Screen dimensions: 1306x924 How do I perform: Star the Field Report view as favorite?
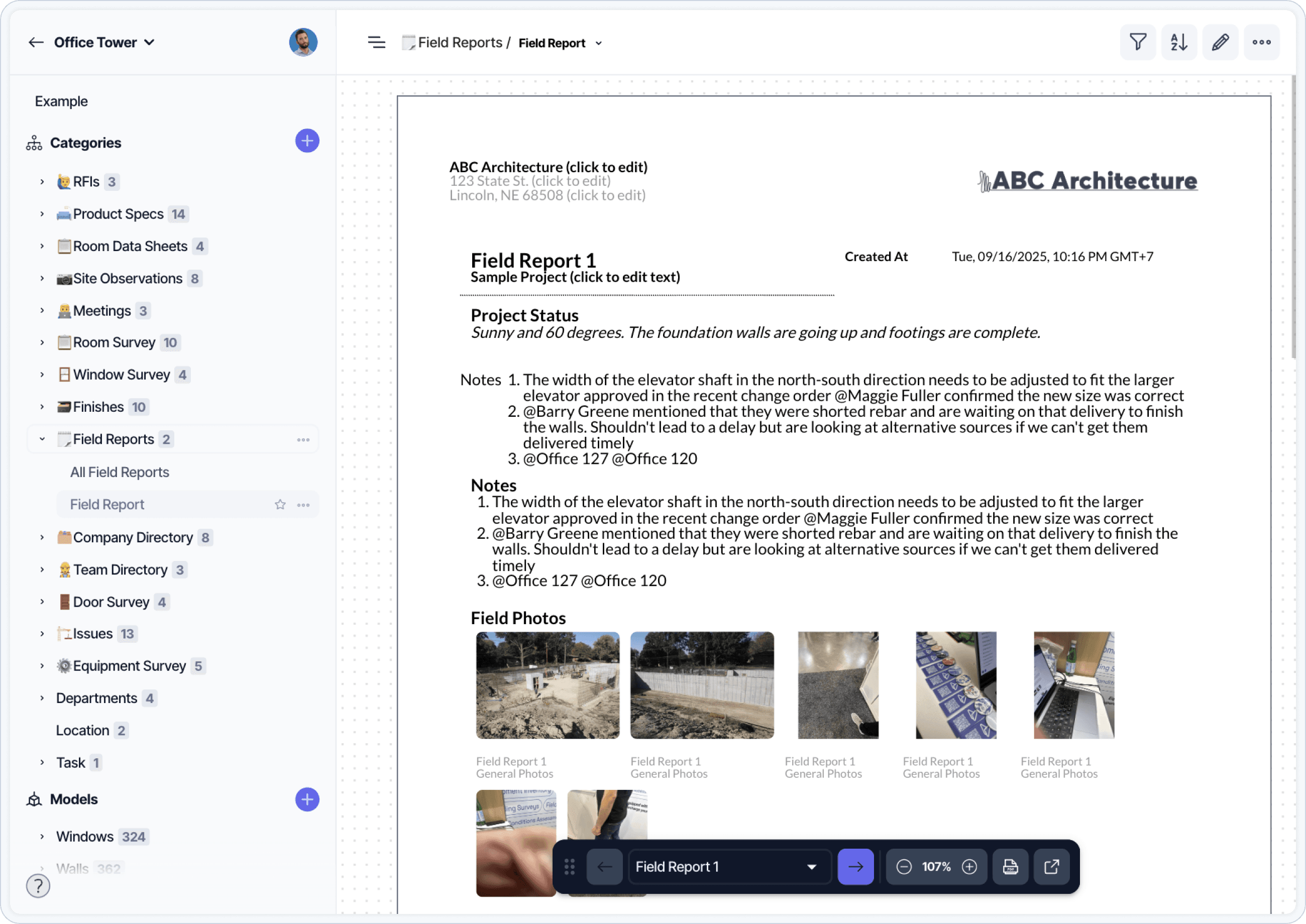pos(280,505)
